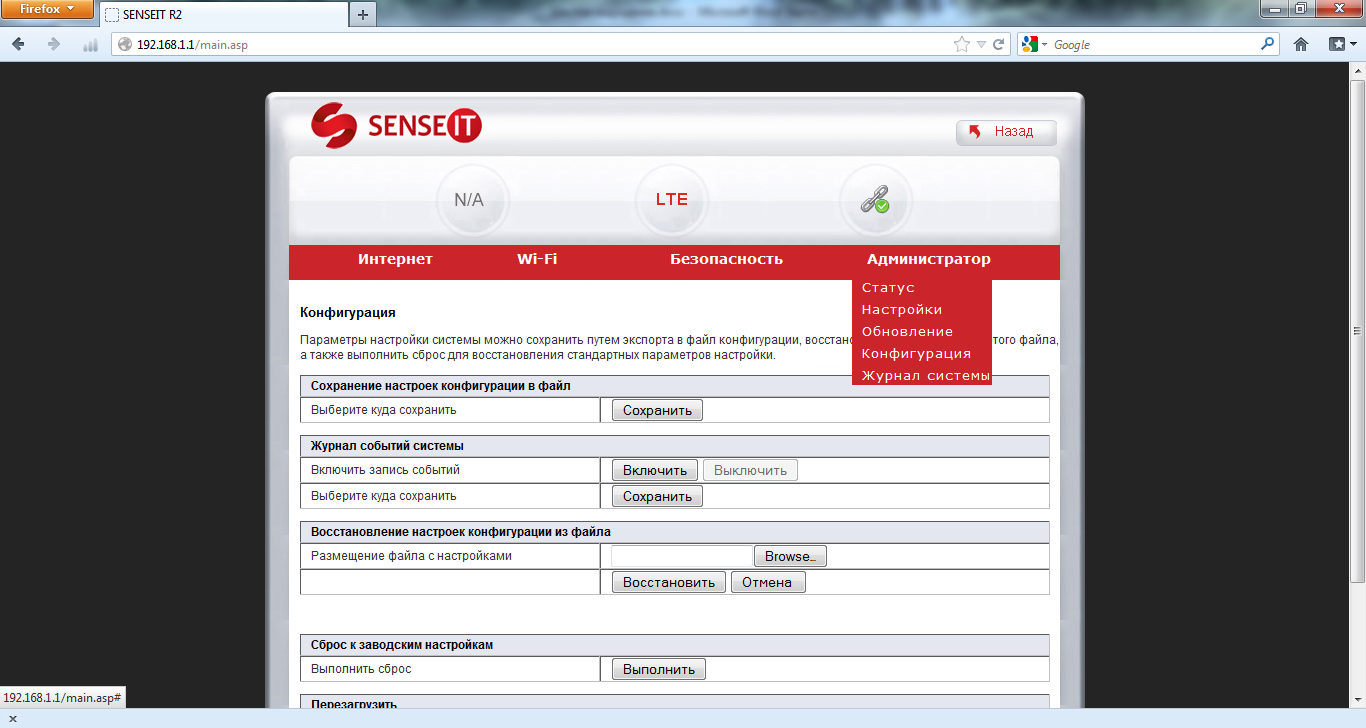The width and height of the screenshot is (1366, 728).
Task: Open a new browser tab
Action: pyautogui.click(x=362, y=14)
